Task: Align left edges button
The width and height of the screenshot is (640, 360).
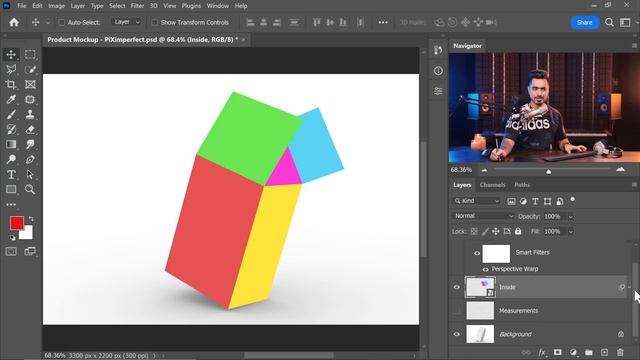Action: point(250,22)
